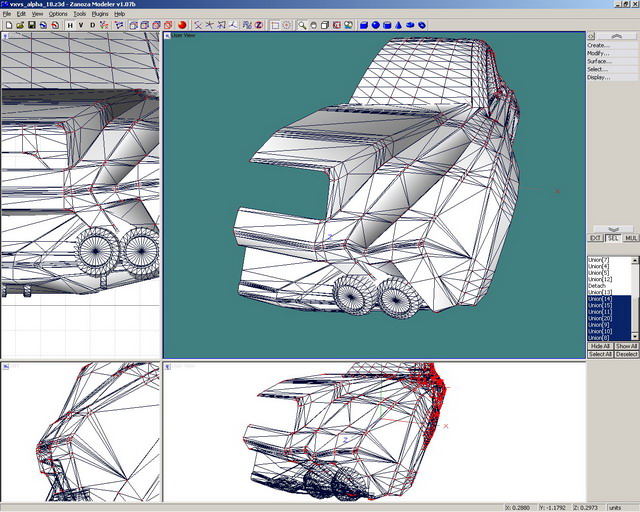
Task: Click the blue torus primitive icon
Action: (423, 25)
